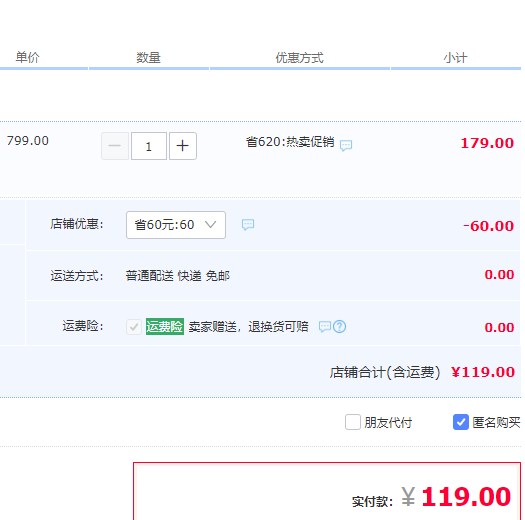Toggle the 运费险 seller-gift checkbox
The height and width of the screenshot is (520, 525).
pos(134,326)
